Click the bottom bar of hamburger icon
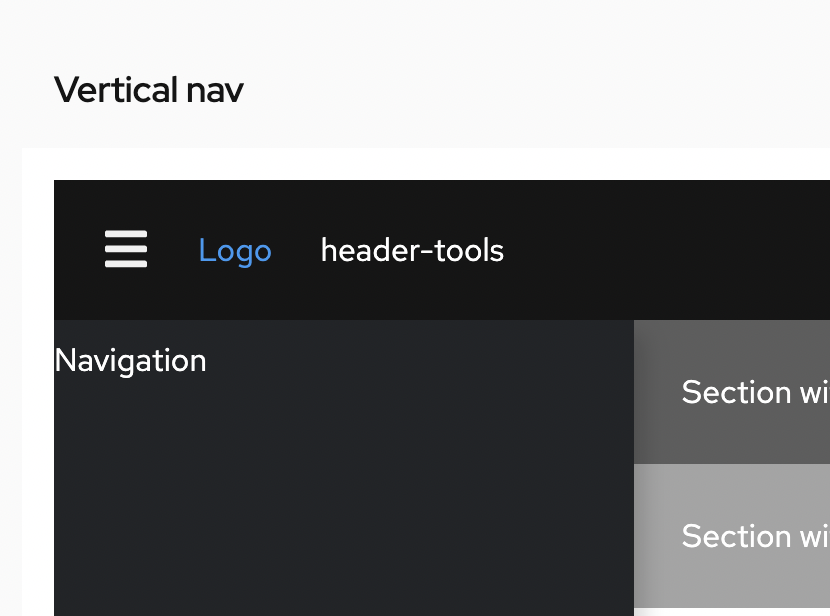Image resolution: width=830 pixels, height=616 pixels. coord(126,264)
